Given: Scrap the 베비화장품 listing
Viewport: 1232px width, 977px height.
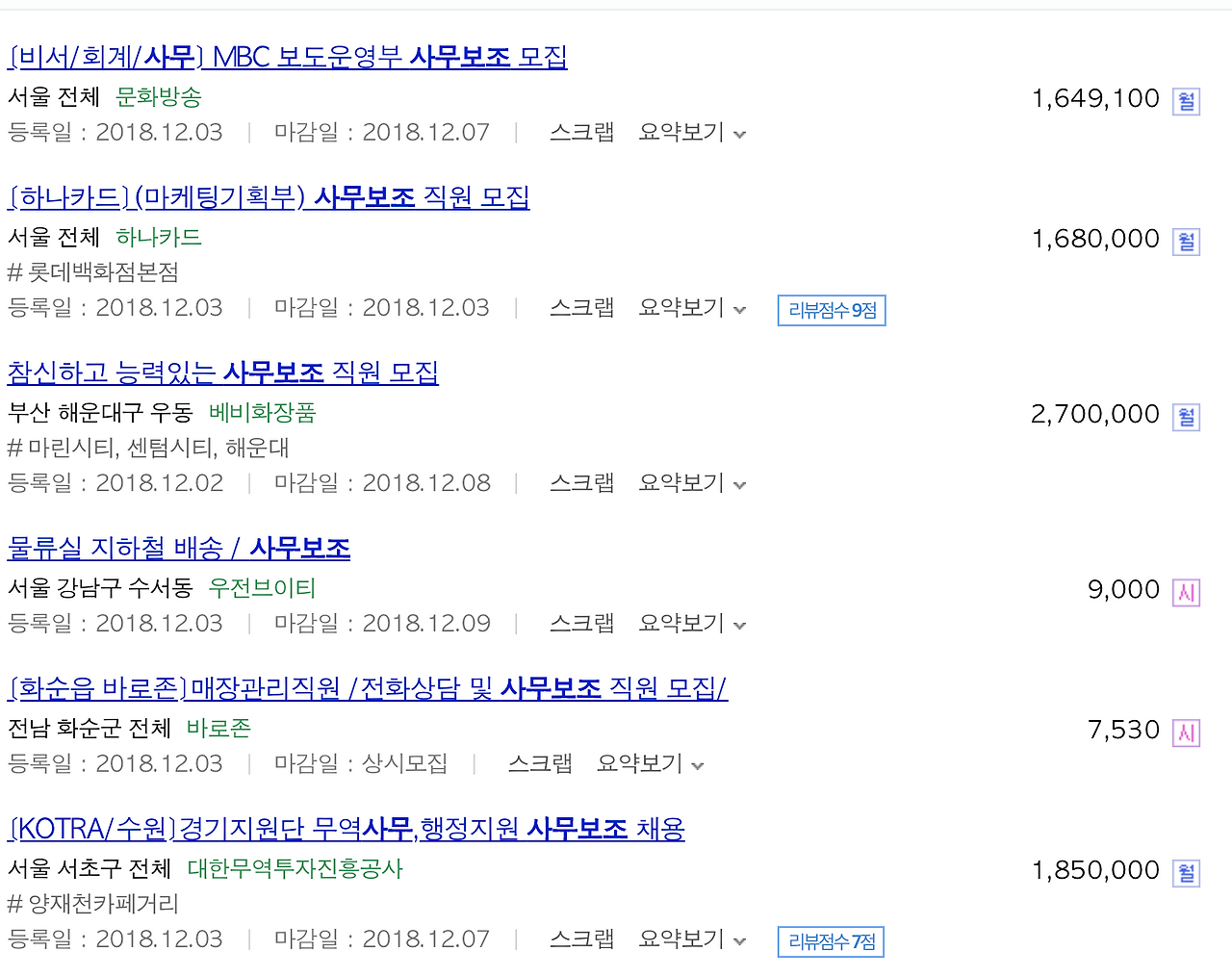Looking at the screenshot, I should [581, 483].
